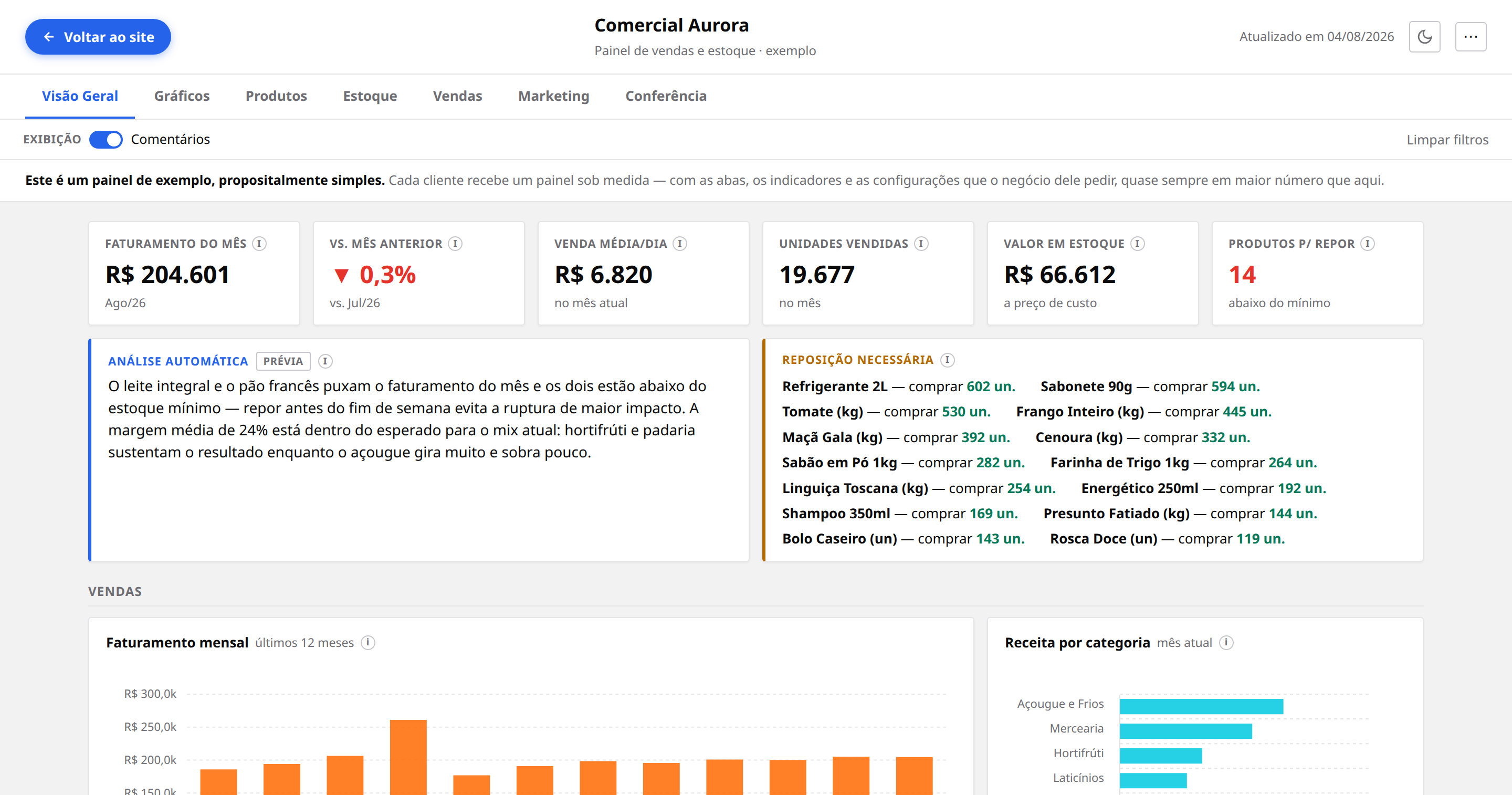Click the Vendas section heading
This screenshot has height=795, width=1512.
pyautogui.click(x=115, y=592)
